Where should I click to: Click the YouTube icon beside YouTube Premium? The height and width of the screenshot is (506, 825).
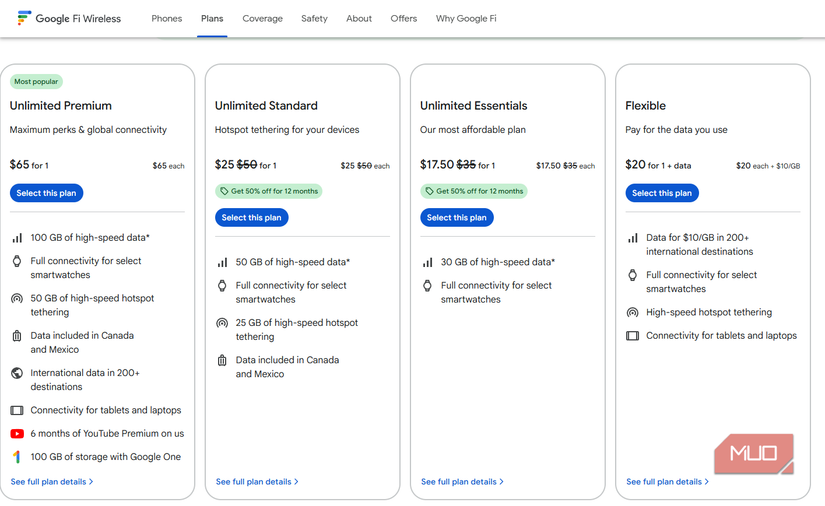click(x=17, y=433)
